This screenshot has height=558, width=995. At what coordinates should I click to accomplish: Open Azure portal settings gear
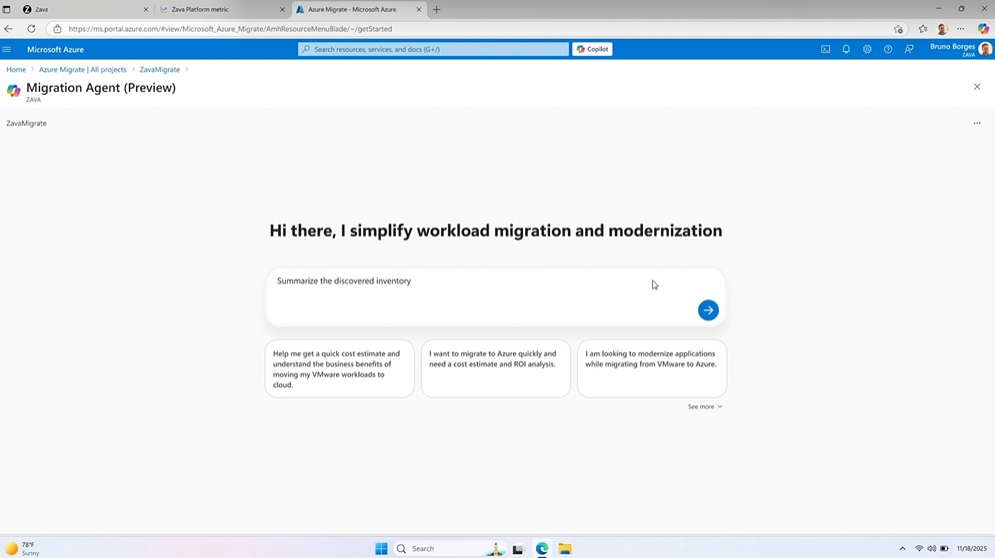coord(867,49)
